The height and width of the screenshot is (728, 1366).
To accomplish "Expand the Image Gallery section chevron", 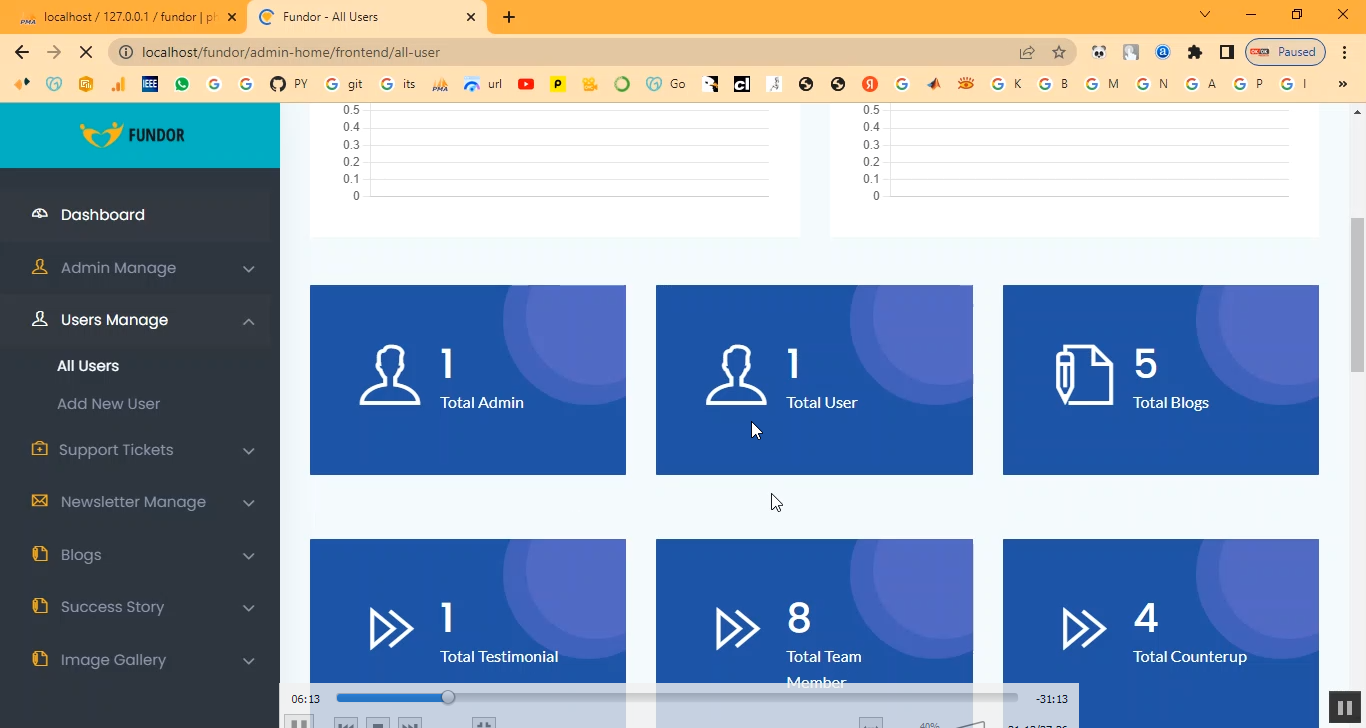I will (249, 660).
